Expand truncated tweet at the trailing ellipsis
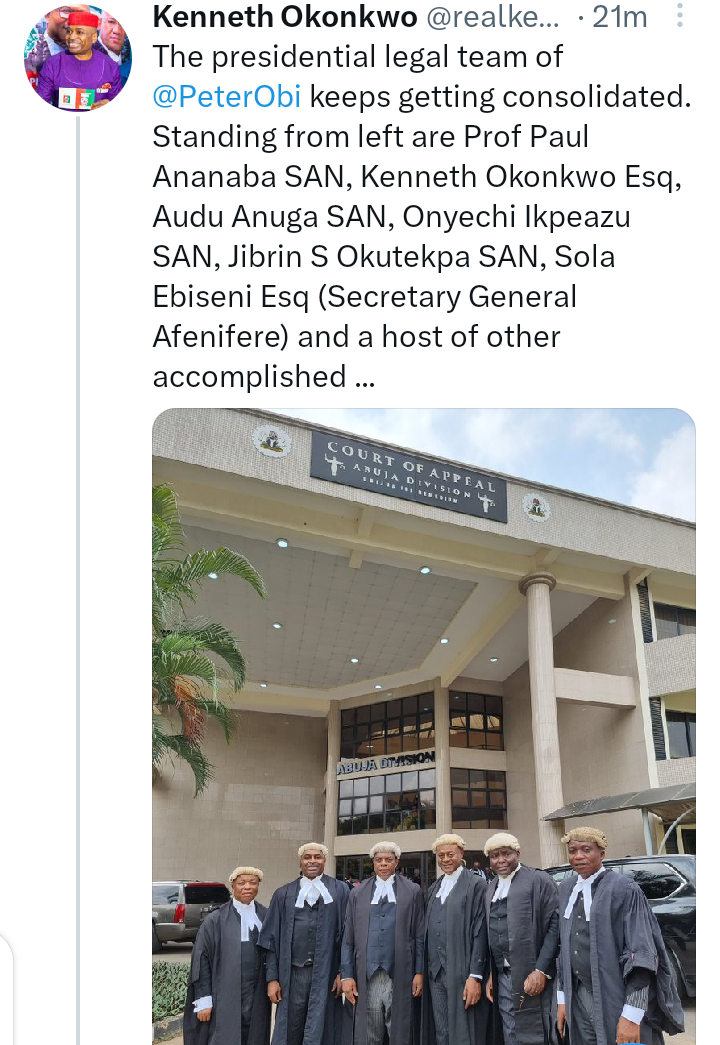720x1045 pixels. point(365,379)
